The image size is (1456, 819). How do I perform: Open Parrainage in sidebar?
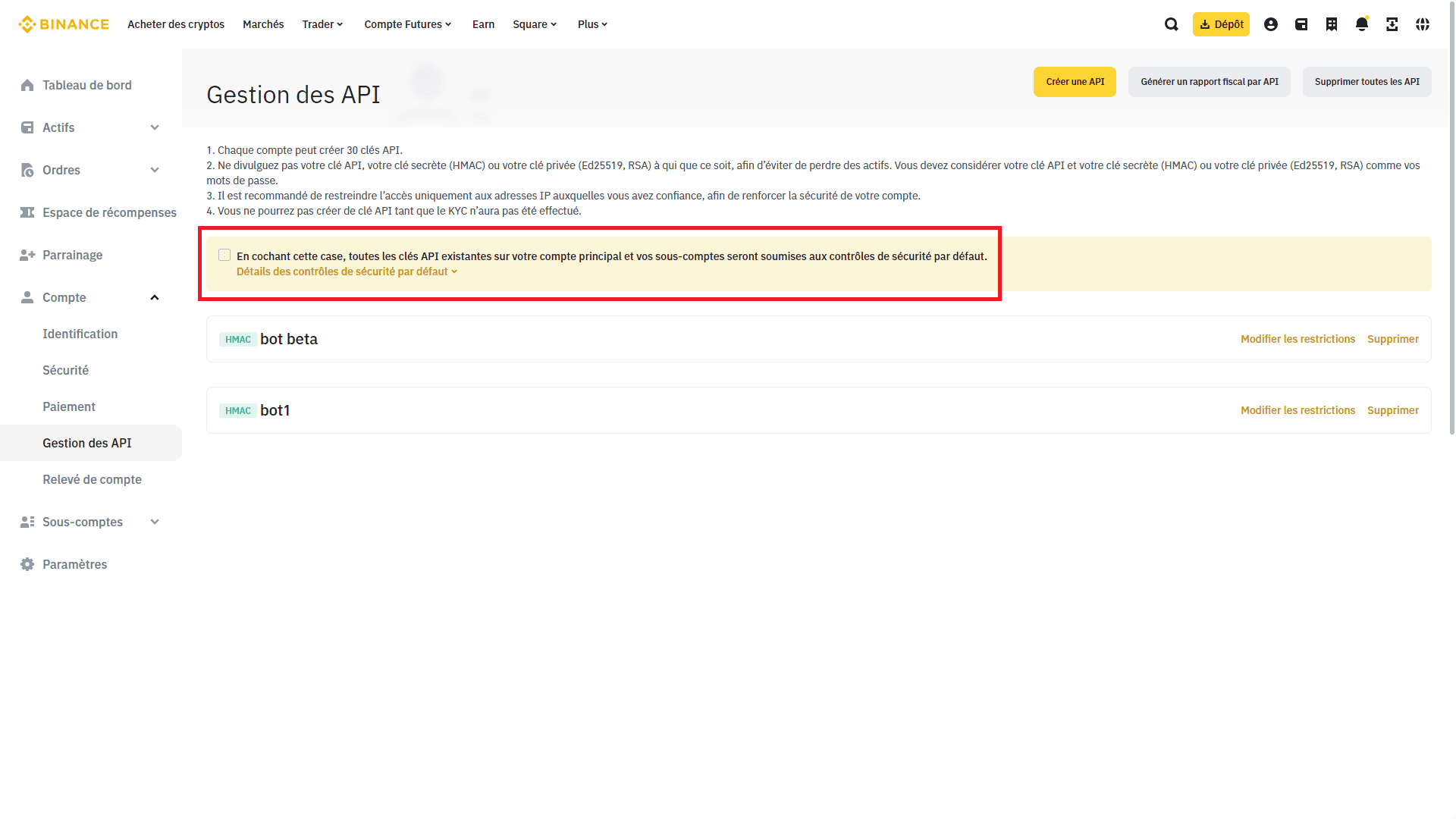pyautogui.click(x=73, y=255)
